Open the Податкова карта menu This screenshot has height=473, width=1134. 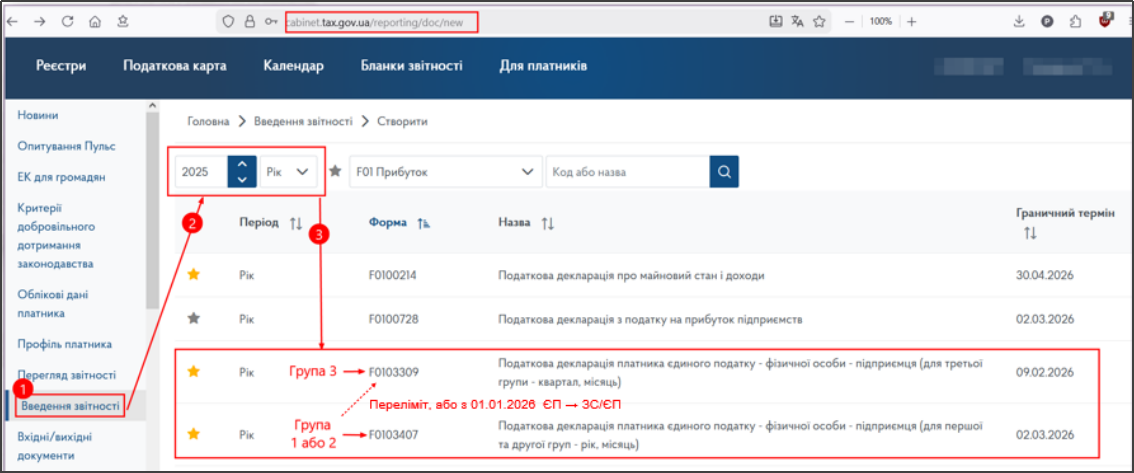(175, 67)
